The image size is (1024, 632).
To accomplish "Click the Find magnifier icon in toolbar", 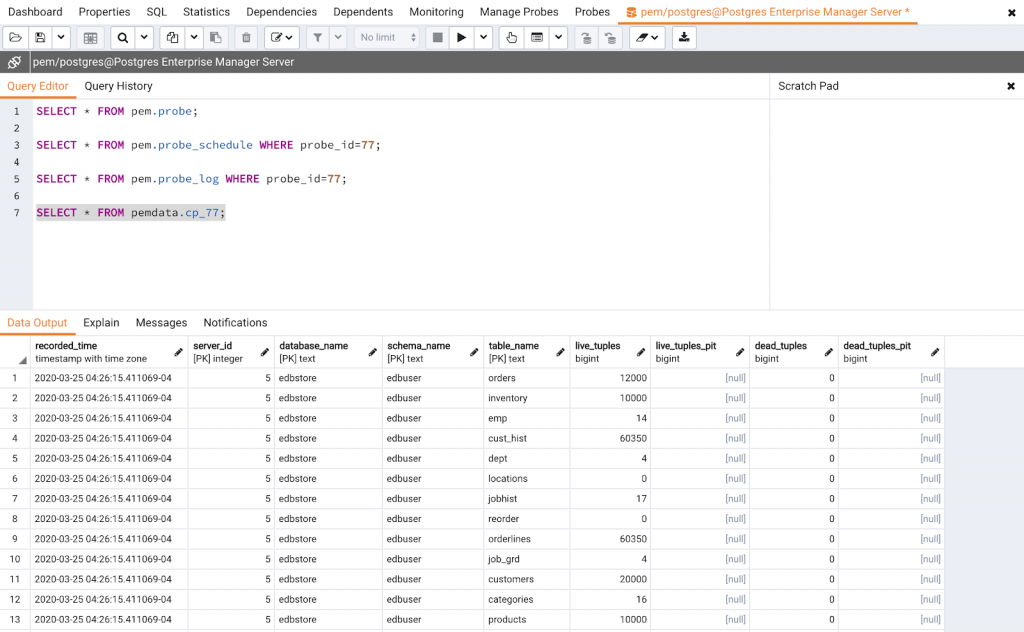I will pyautogui.click(x=122, y=38).
